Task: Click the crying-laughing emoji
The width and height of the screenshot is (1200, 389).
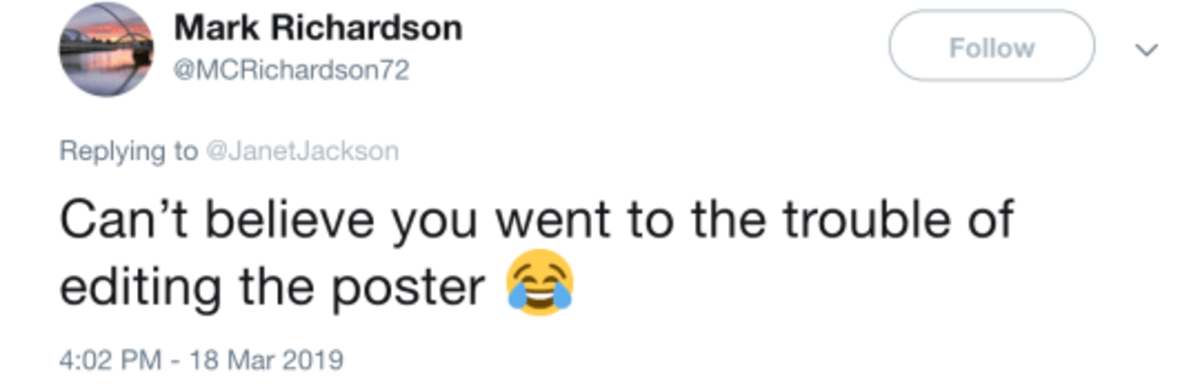Action: (x=539, y=284)
